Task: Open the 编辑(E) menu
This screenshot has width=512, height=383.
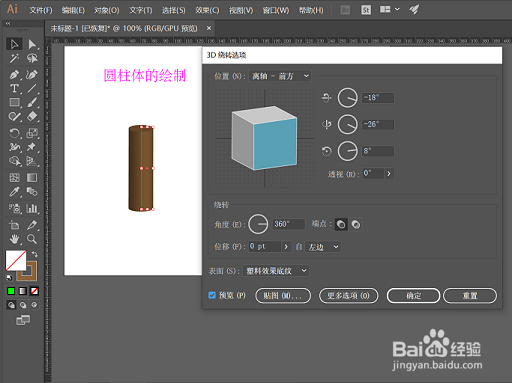Action: coord(73,10)
